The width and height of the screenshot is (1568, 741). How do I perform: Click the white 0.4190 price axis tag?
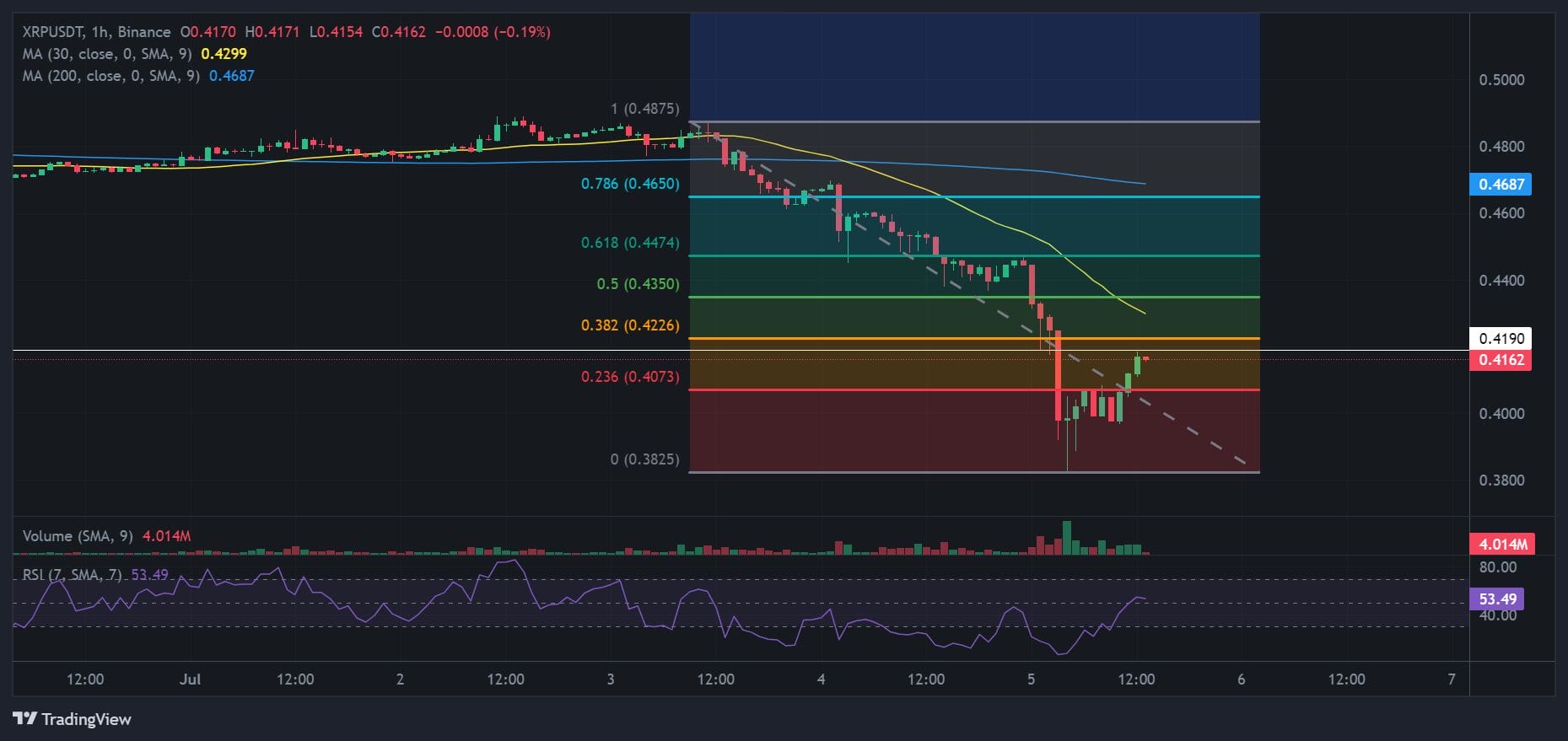point(1501,339)
